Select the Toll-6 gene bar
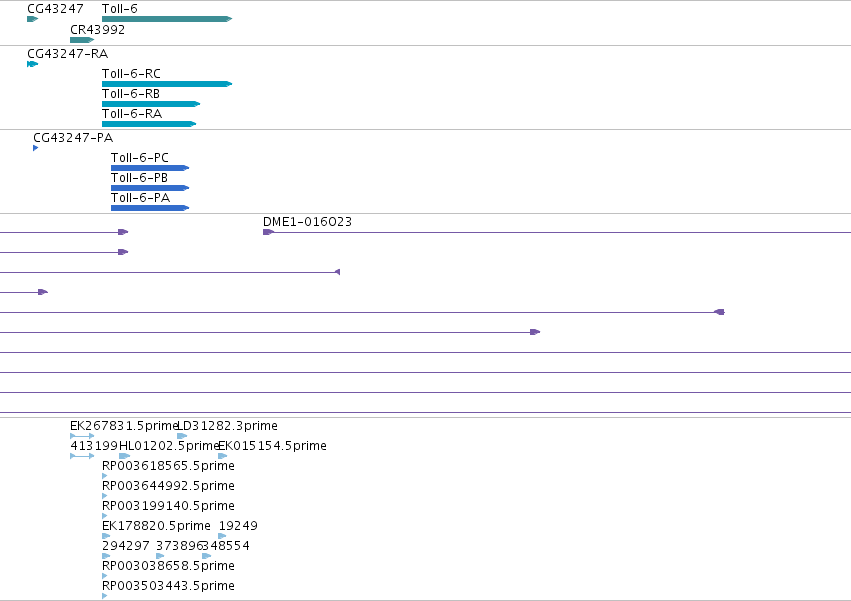This screenshot has height=601, width=851. point(167,19)
